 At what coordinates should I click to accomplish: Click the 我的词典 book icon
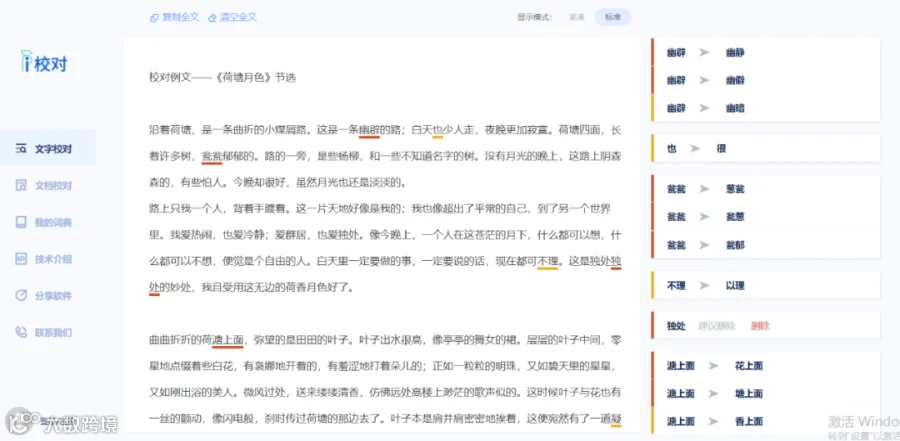(21, 222)
